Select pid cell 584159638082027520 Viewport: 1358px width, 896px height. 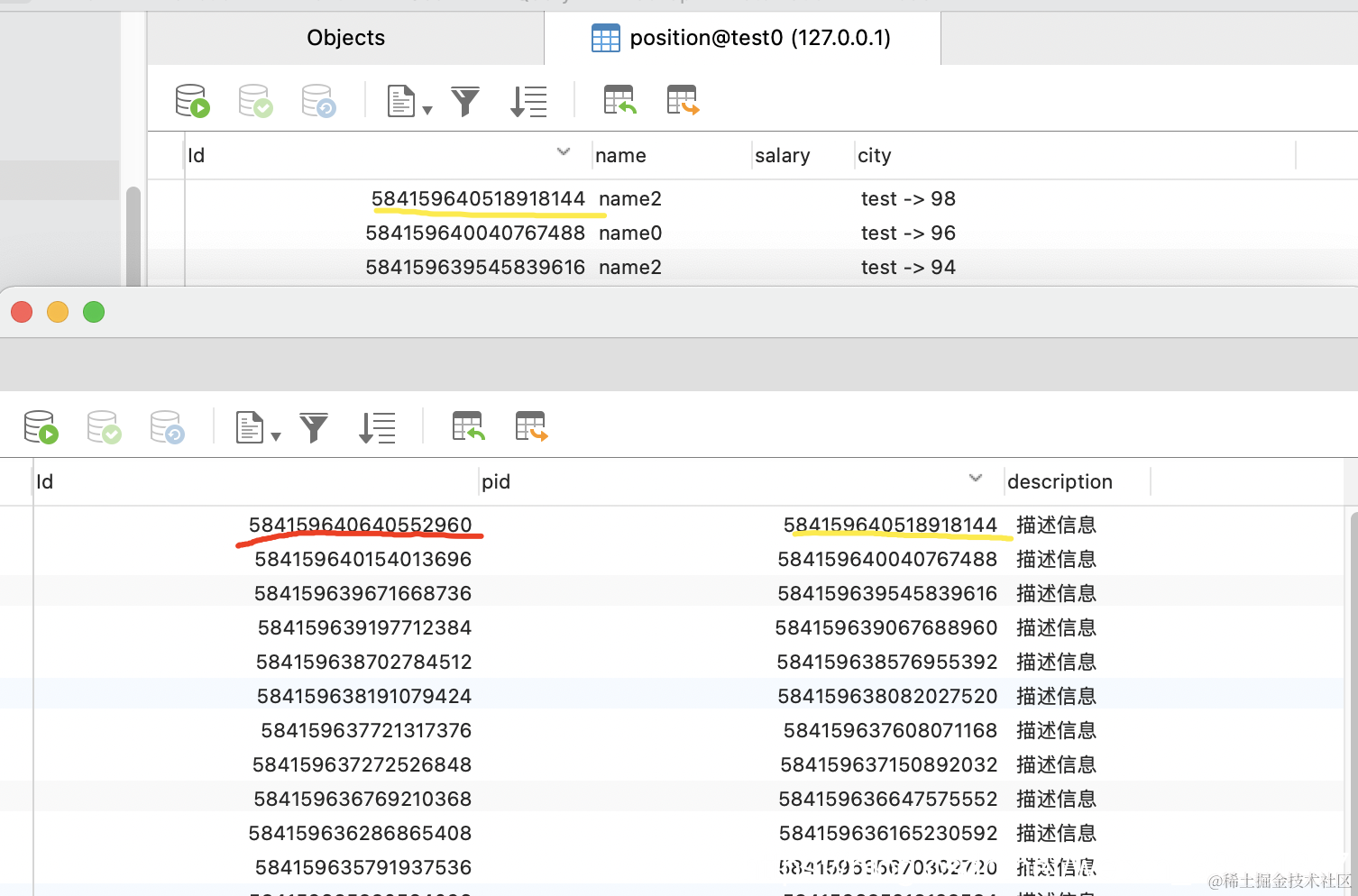887,696
